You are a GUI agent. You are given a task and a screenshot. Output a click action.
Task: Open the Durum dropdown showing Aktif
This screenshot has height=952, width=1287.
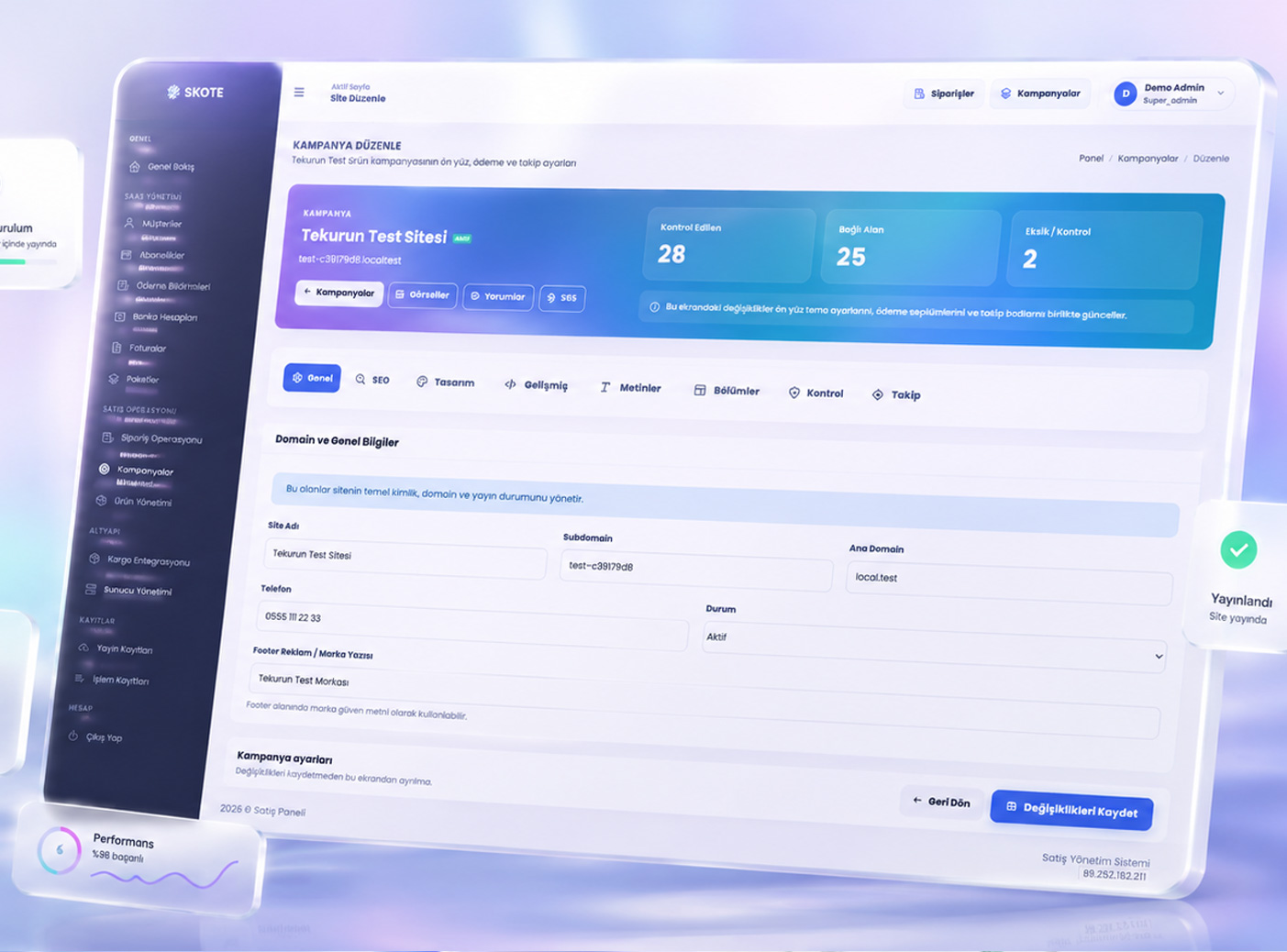pyautogui.click(x=934, y=646)
